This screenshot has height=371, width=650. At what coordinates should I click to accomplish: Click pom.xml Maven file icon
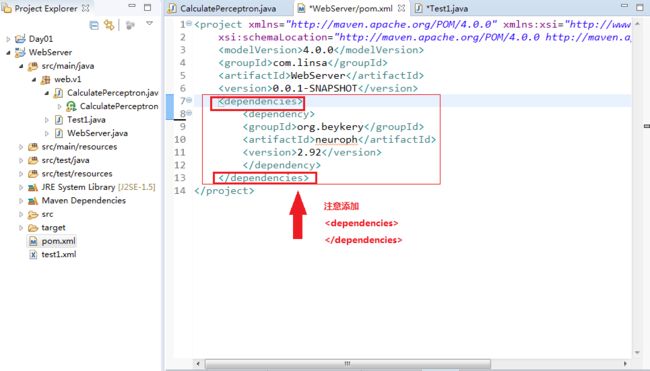(x=33, y=241)
